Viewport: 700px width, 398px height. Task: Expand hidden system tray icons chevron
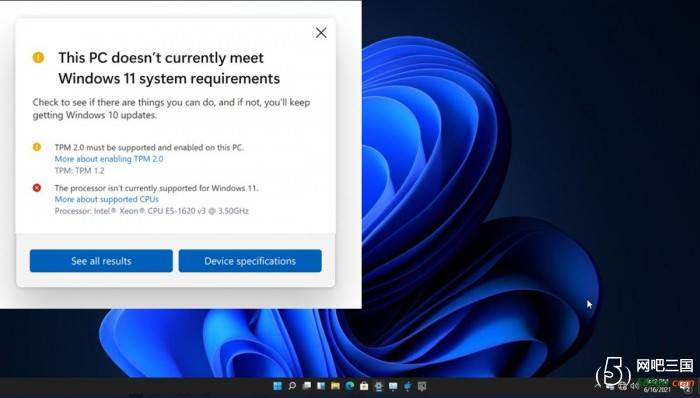pyautogui.click(x=597, y=385)
